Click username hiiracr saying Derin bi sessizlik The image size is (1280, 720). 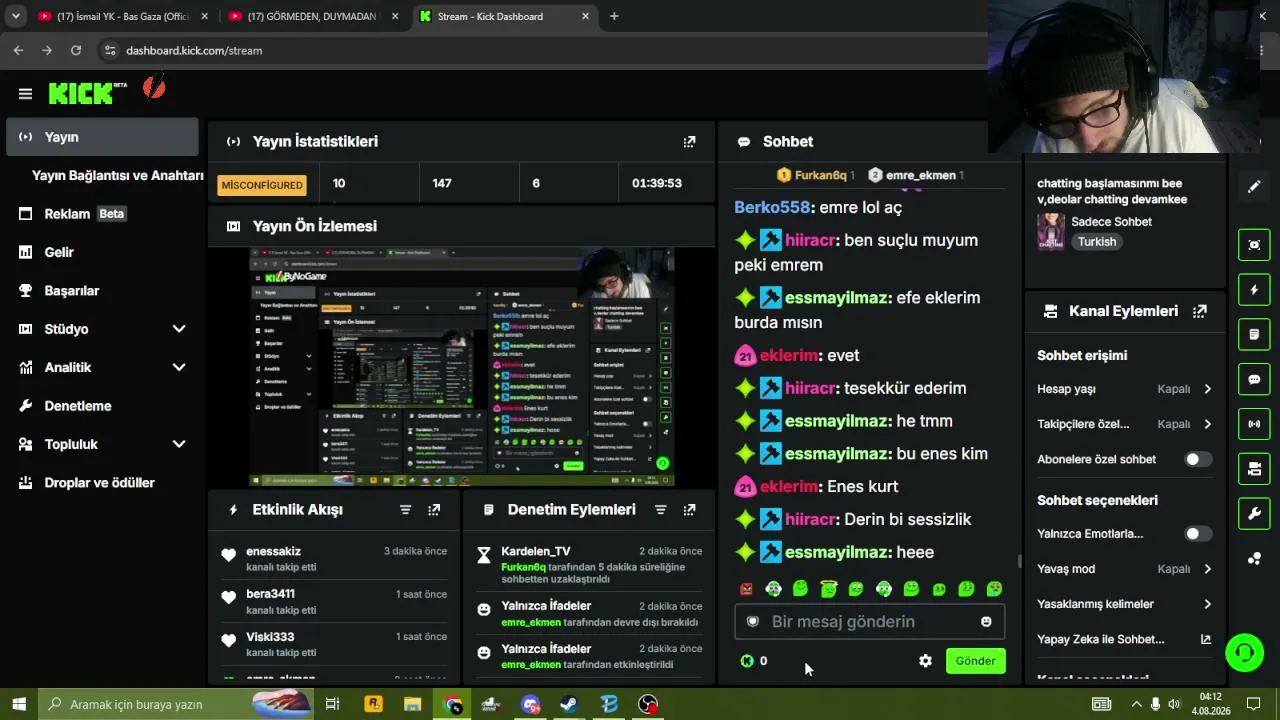pyautogui.click(x=810, y=520)
